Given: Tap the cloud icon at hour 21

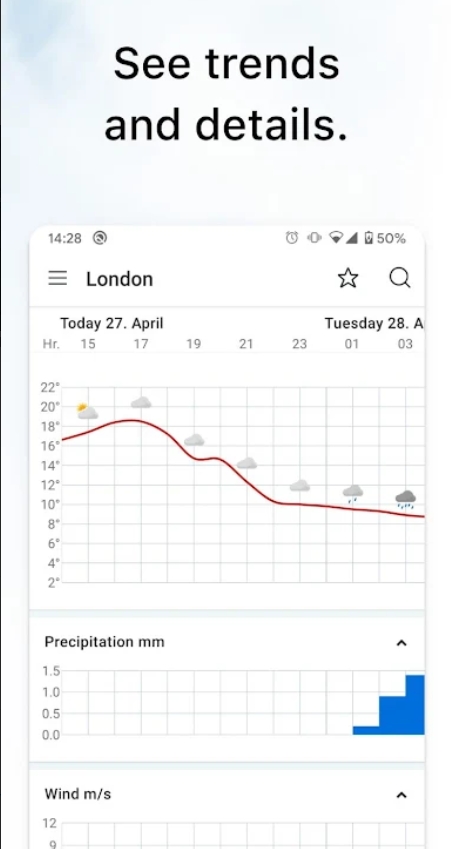Looking at the screenshot, I should click(246, 463).
